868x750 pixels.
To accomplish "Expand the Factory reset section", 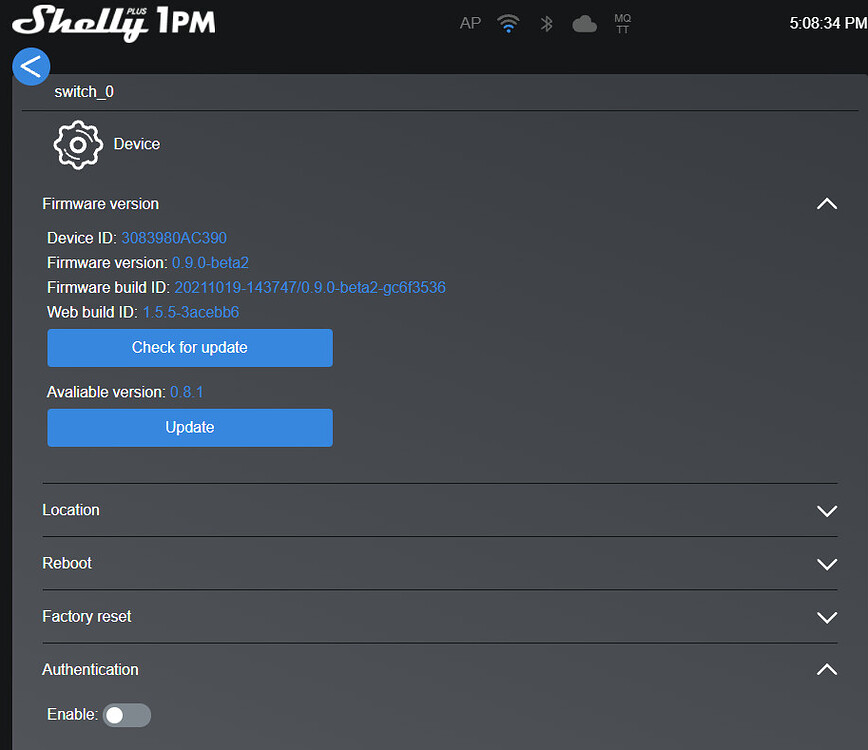I will (827, 617).
